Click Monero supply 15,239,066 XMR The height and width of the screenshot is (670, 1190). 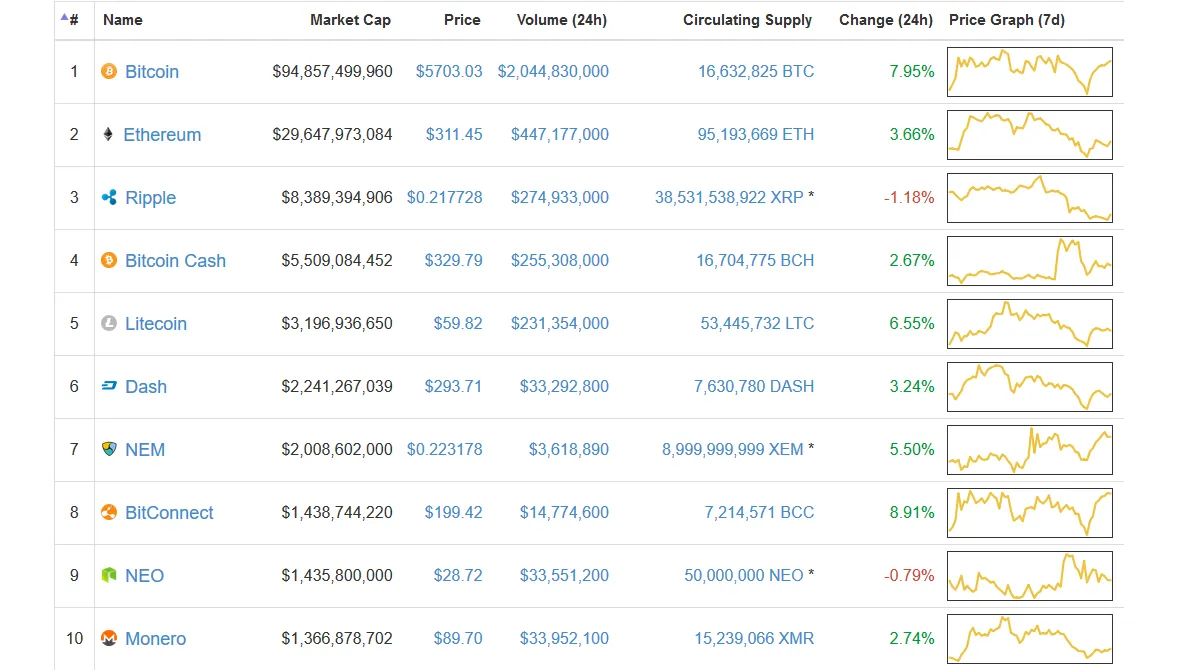[754, 638]
